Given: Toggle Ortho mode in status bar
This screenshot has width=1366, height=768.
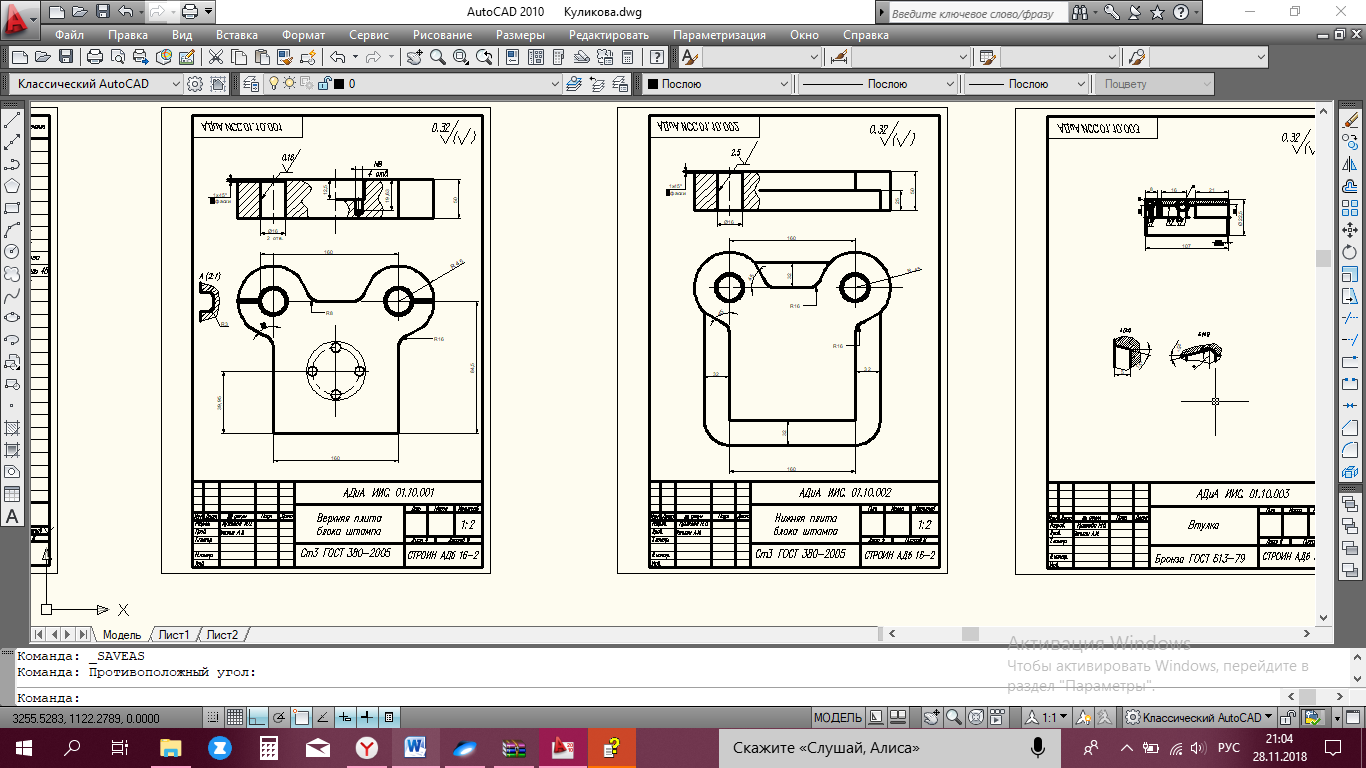Looking at the screenshot, I should coord(257,717).
